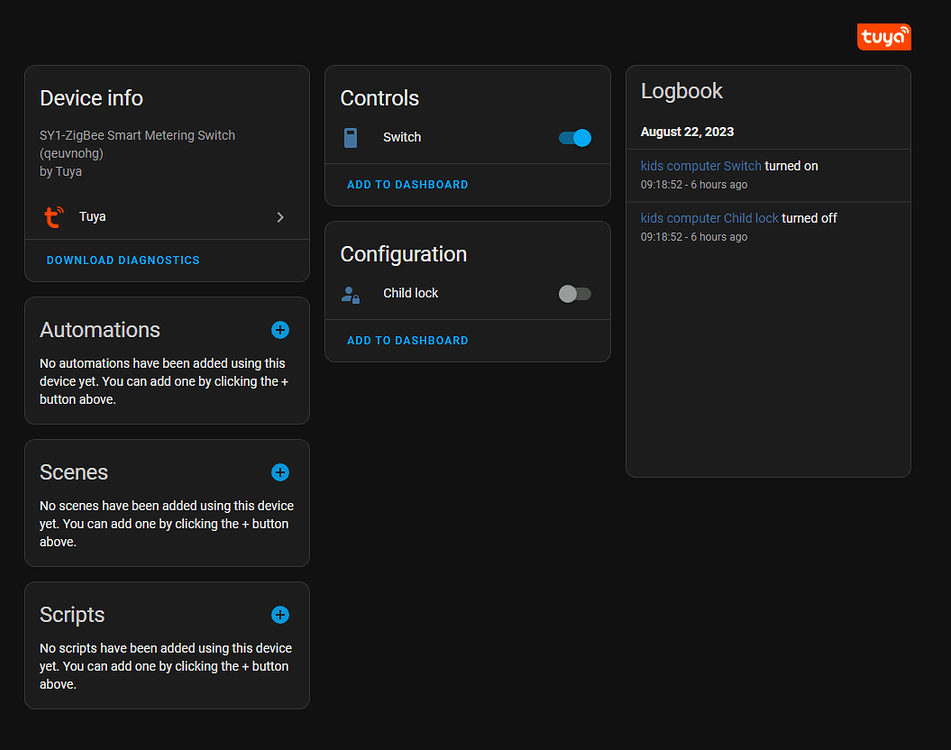
Task: Create a scene using the plus icon
Action: (x=280, y=472)
